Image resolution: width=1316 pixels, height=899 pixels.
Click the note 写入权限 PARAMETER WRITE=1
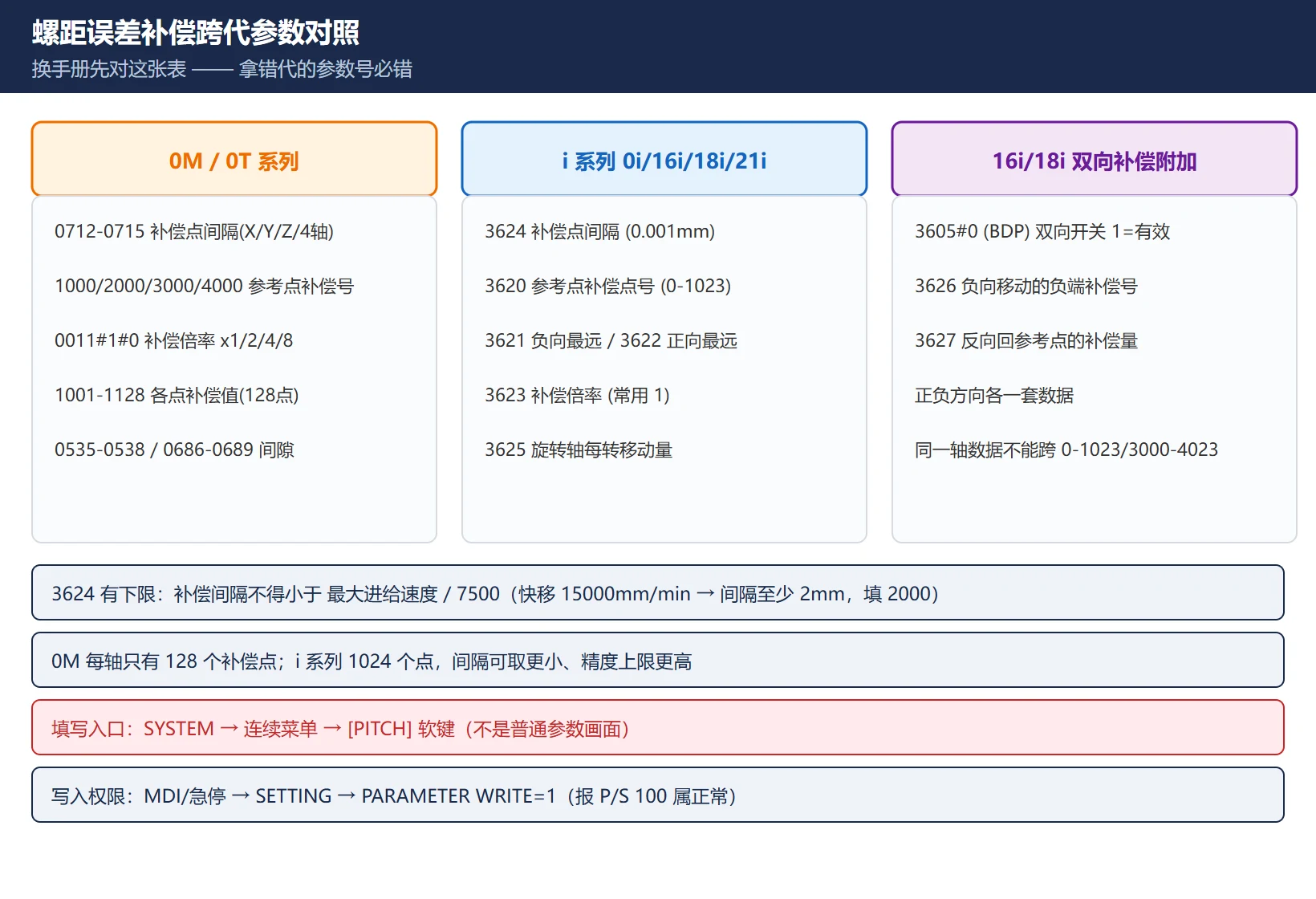(x=658, y=795)
